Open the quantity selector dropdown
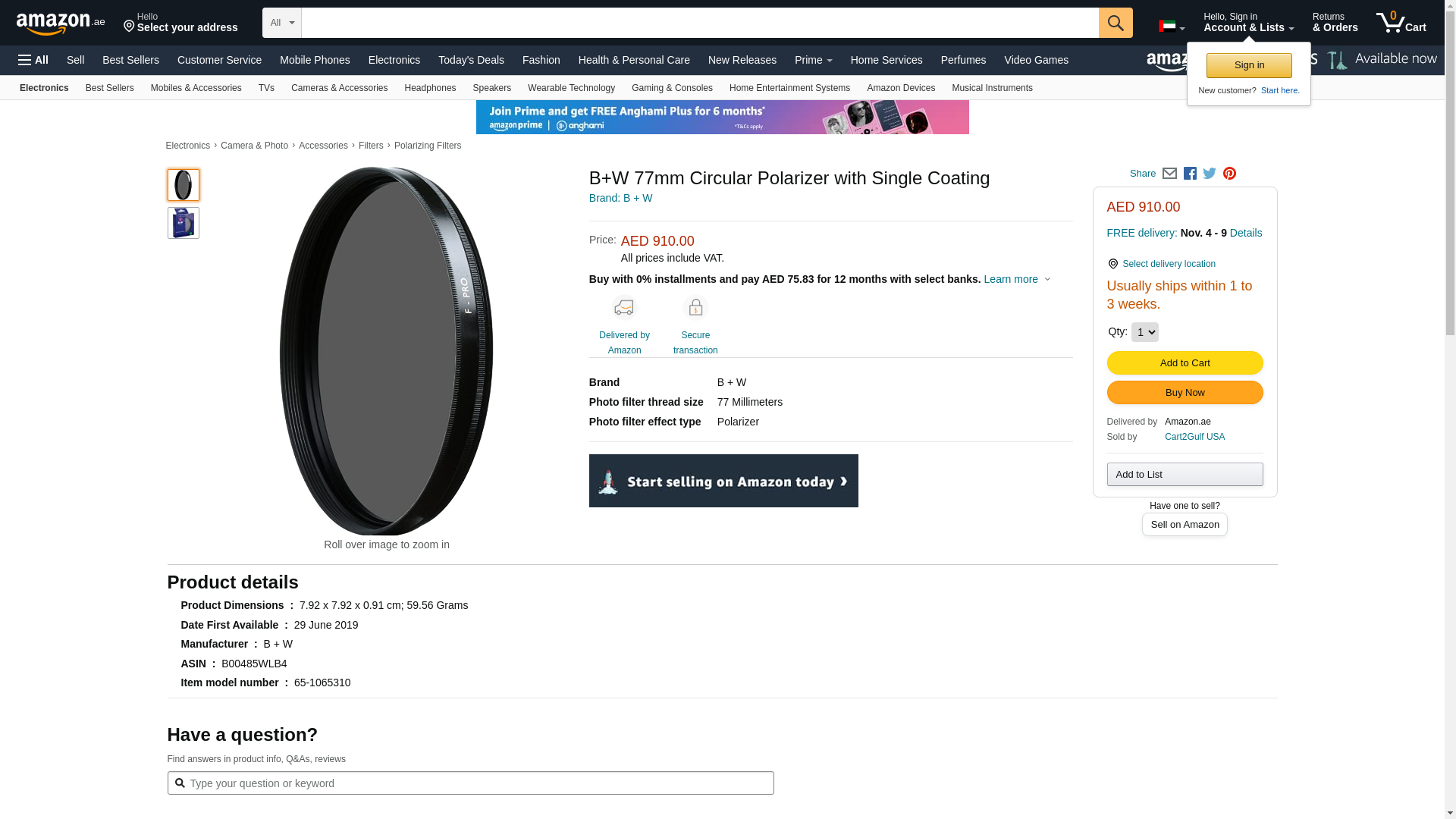This screenshot has width=1456, height=819. [1144, 332]
